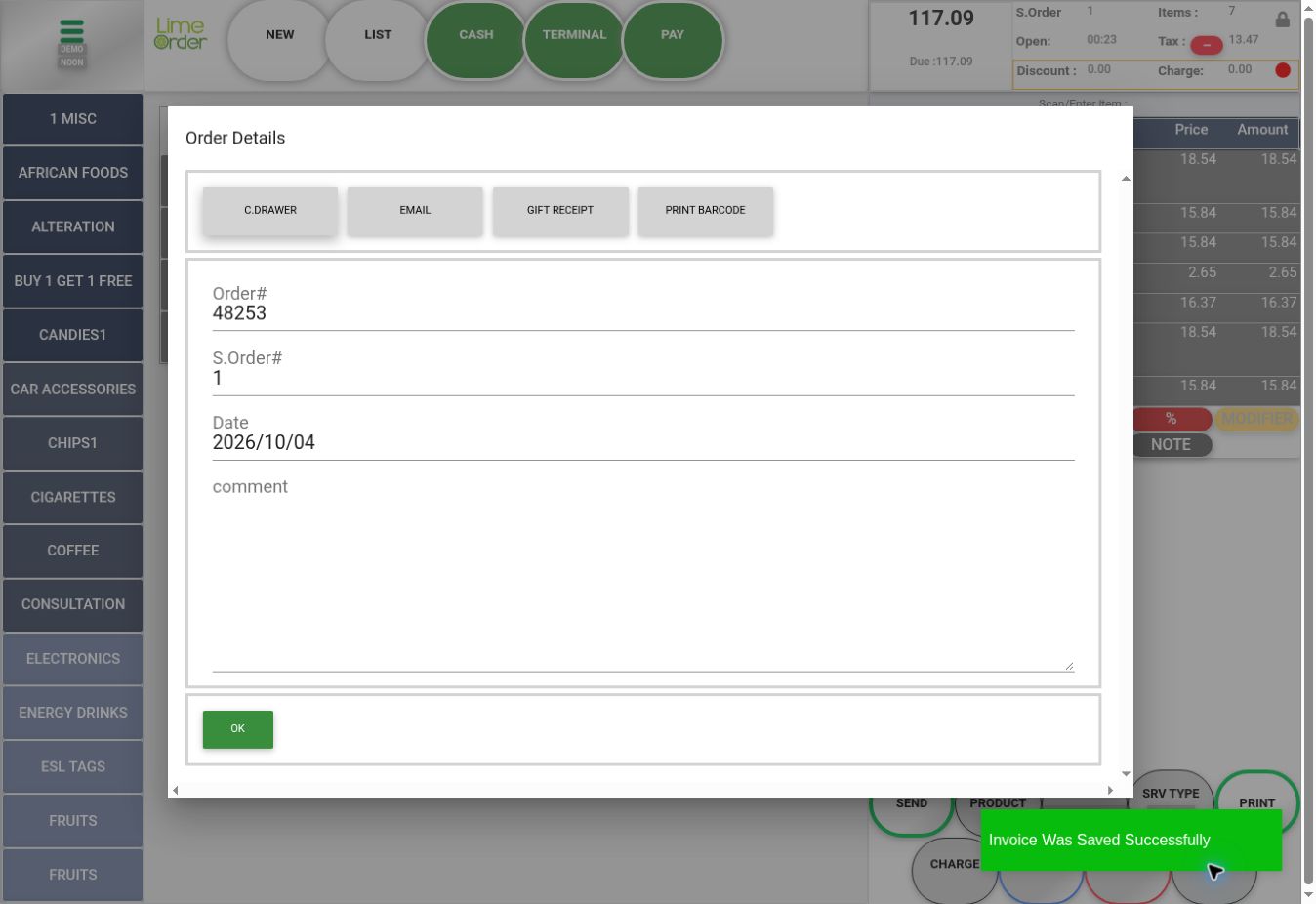Click the S.Order# field

click(643, 378)
